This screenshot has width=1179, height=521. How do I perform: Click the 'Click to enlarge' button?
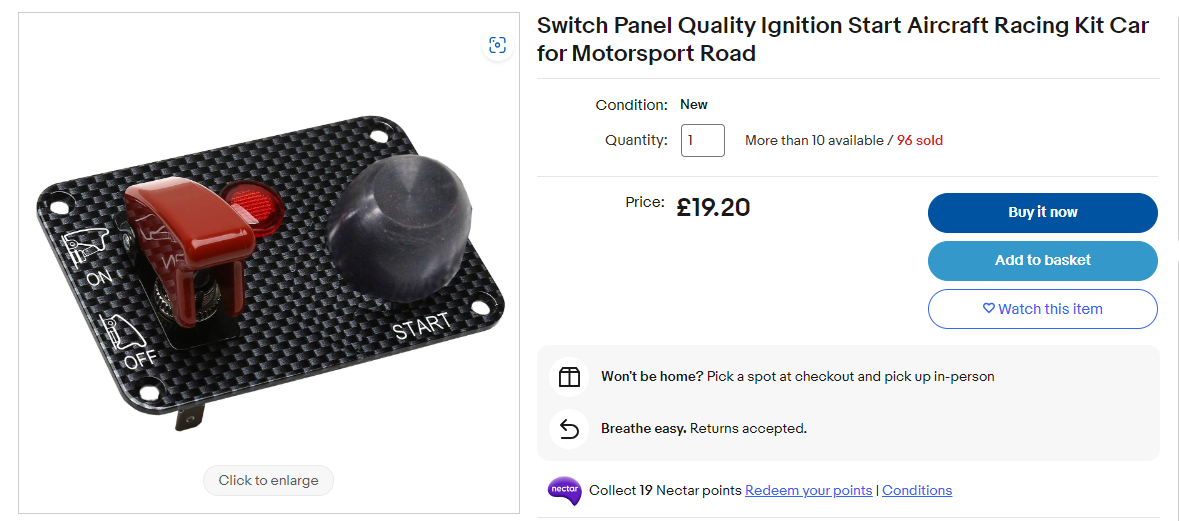click(268, 480)
